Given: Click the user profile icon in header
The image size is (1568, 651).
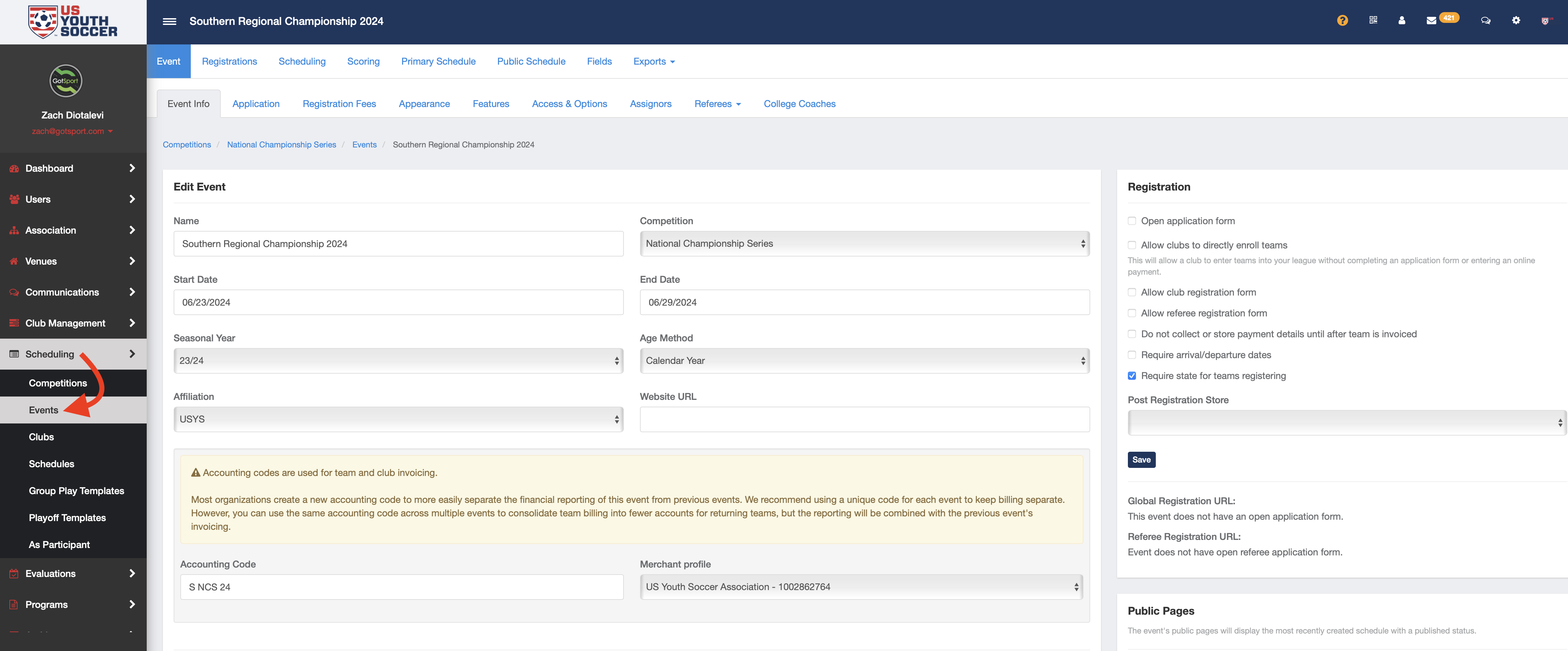Looking at the screenshot, I should pos(1402,20).
